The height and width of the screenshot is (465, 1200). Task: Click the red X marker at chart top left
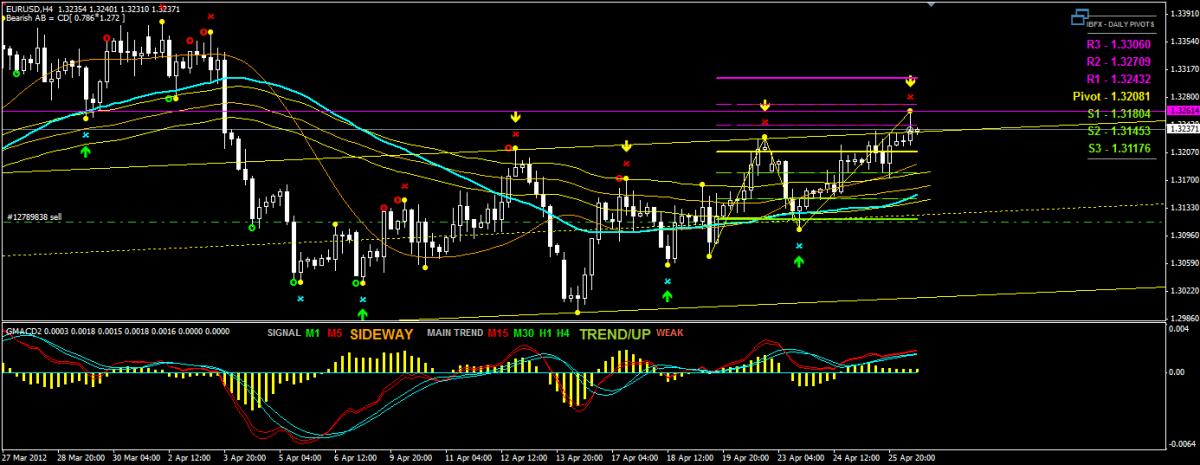point(210,17)
